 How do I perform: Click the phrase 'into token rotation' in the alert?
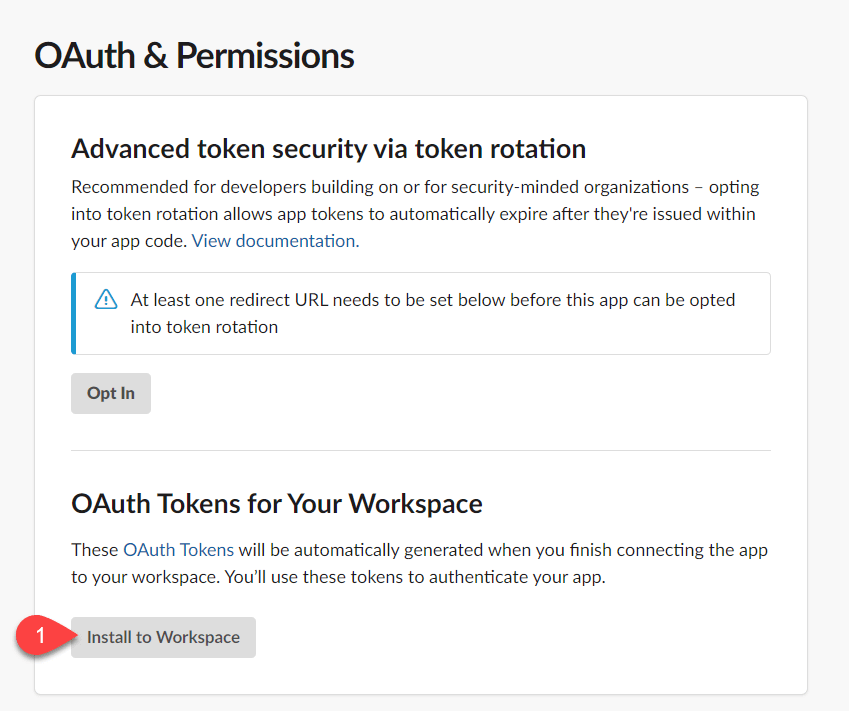point(204,327)
